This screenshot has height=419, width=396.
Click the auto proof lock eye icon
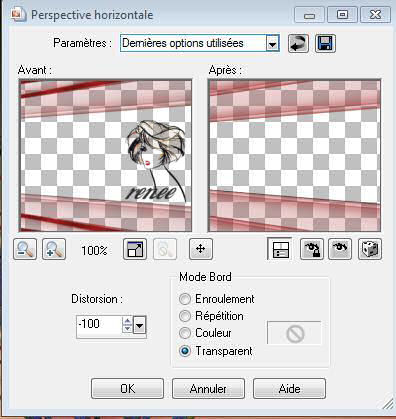312,249
